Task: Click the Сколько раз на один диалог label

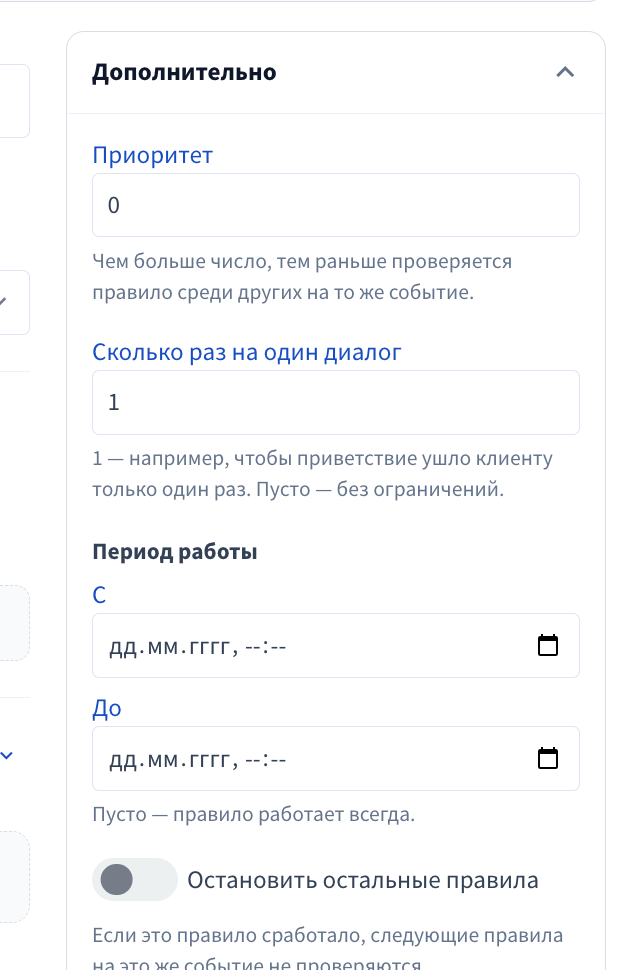Action: tap(247, 352)
